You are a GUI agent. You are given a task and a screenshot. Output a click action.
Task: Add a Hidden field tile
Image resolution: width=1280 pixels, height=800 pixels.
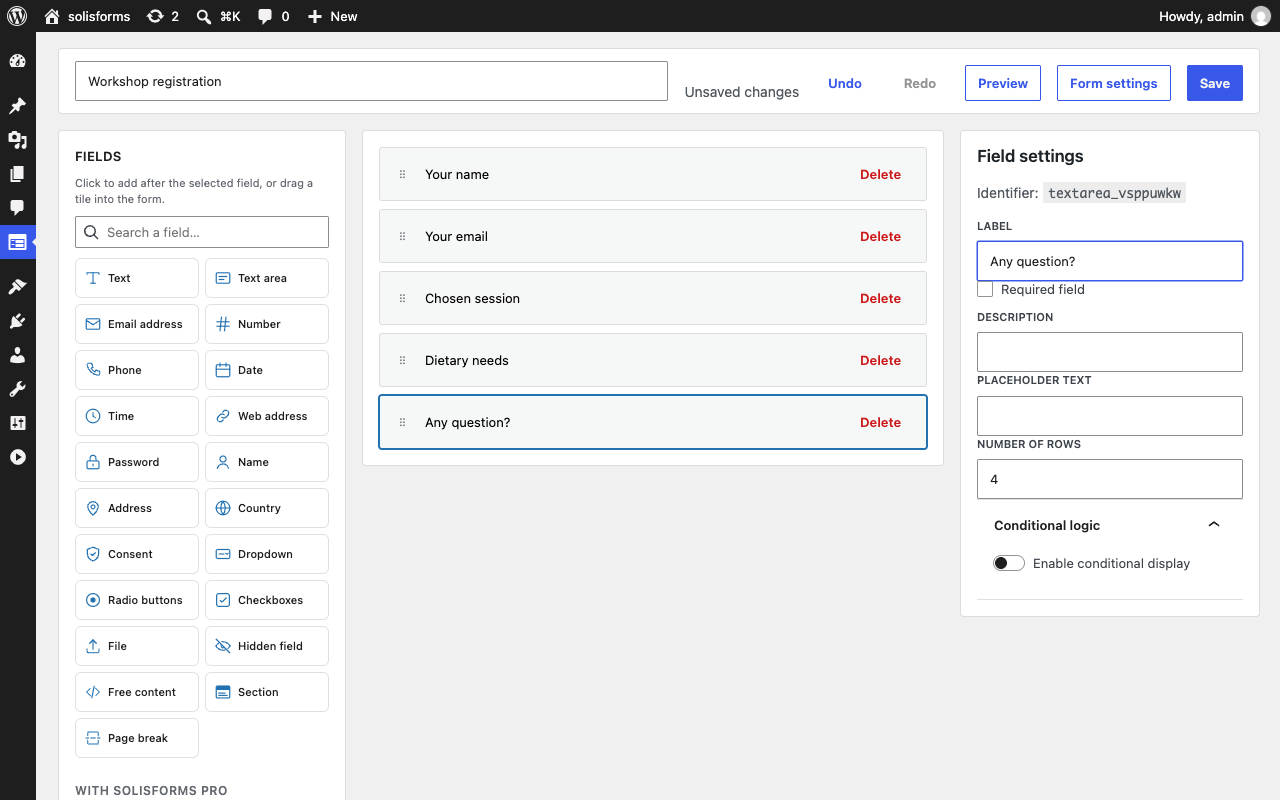[x=267, y=646]
